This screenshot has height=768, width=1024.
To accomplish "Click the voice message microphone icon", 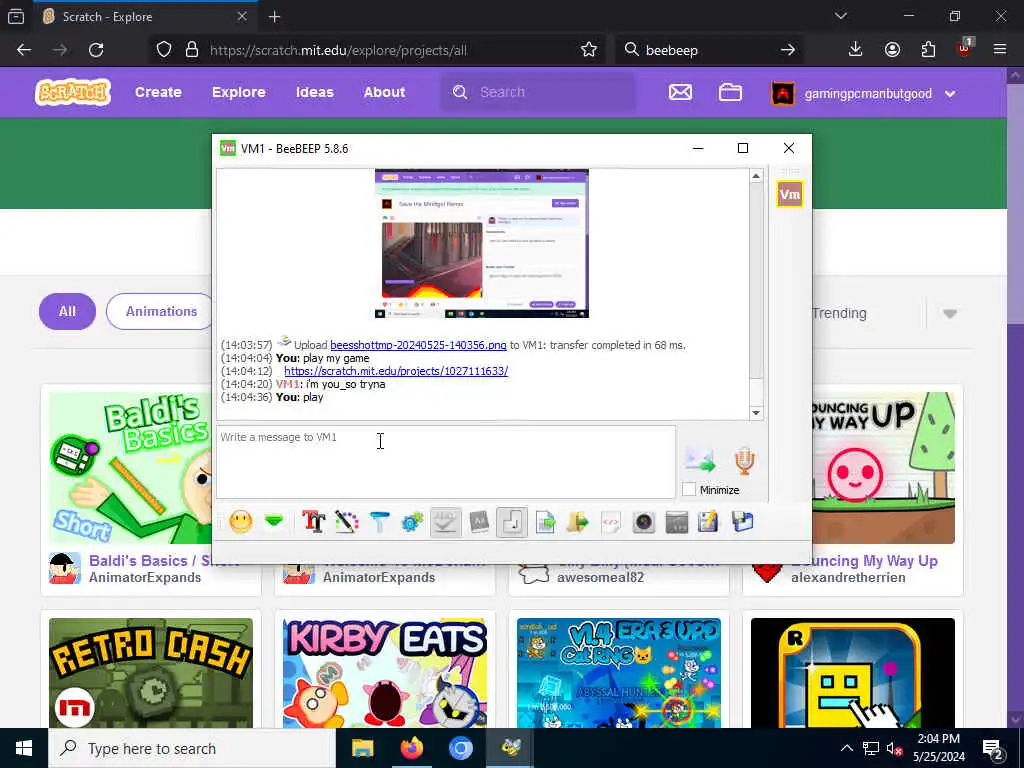I will [744, 460].
